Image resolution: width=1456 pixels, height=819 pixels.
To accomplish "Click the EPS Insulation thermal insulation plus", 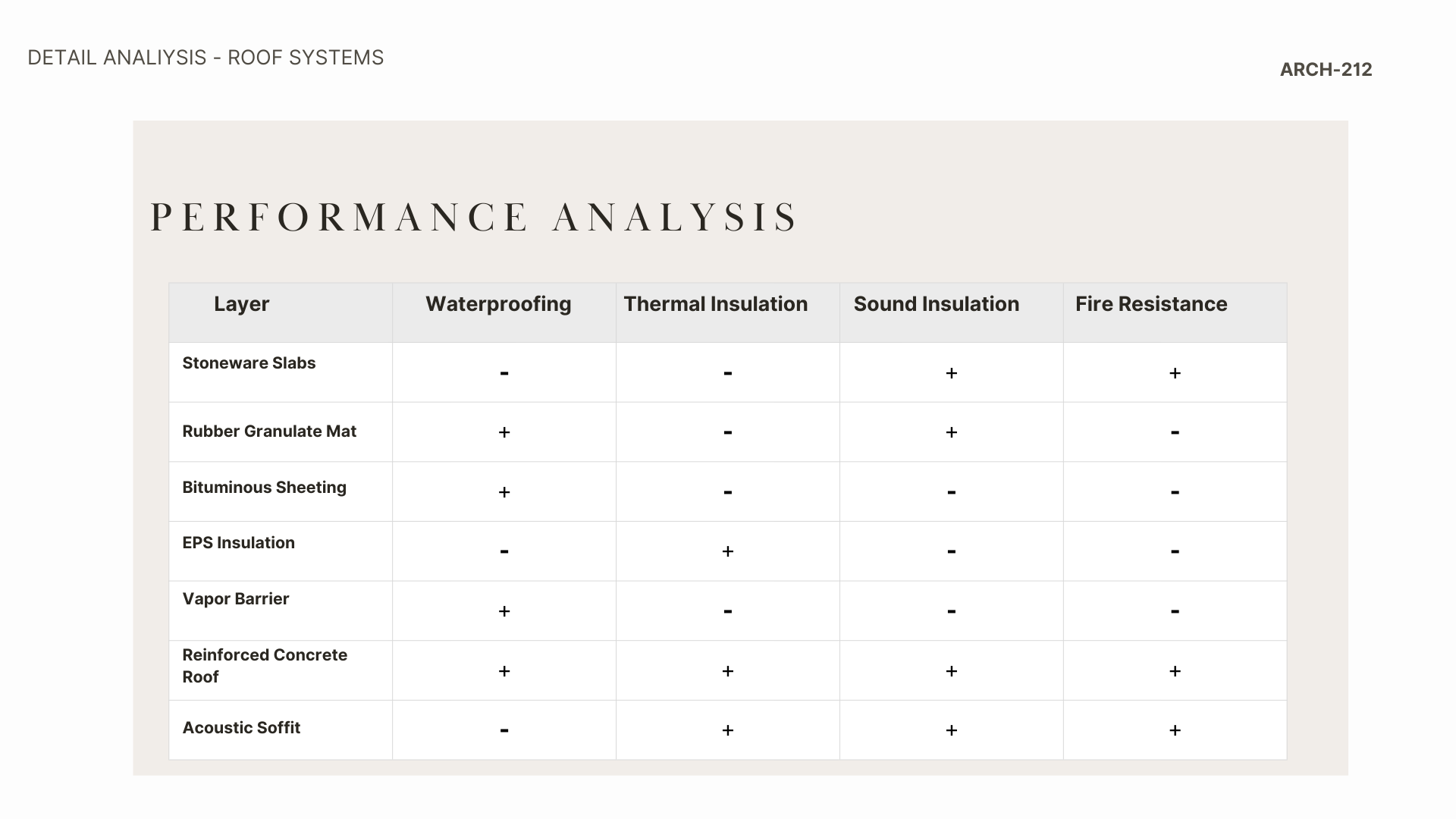I will 727,551.
